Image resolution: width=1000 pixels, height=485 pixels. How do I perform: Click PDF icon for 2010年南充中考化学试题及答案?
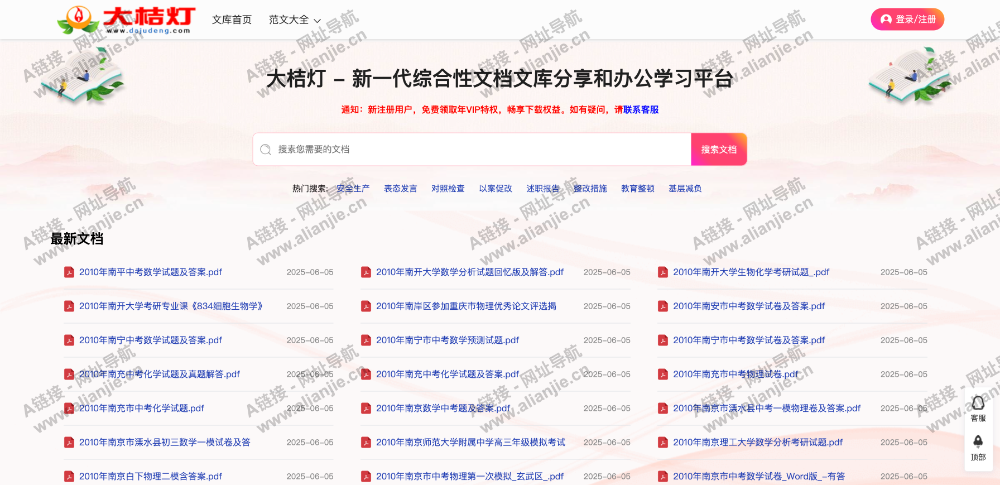tap(366, 374)
